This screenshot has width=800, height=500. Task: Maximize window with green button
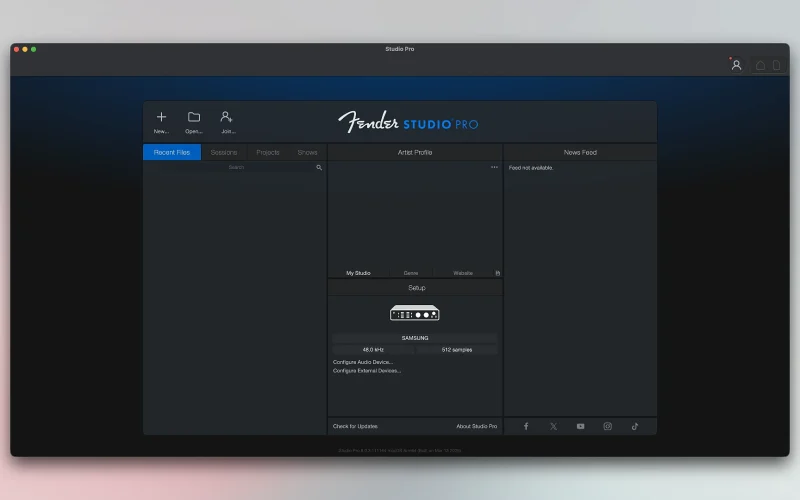click(x=33, y=49)
